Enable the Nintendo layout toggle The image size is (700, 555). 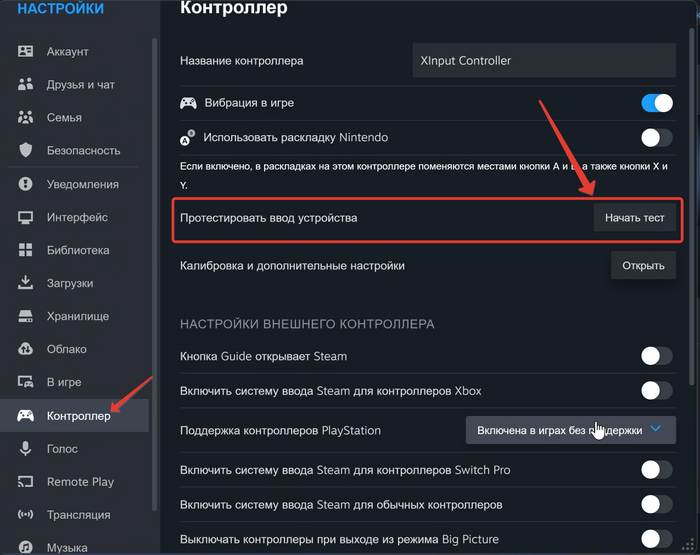[x=657, y=137]
